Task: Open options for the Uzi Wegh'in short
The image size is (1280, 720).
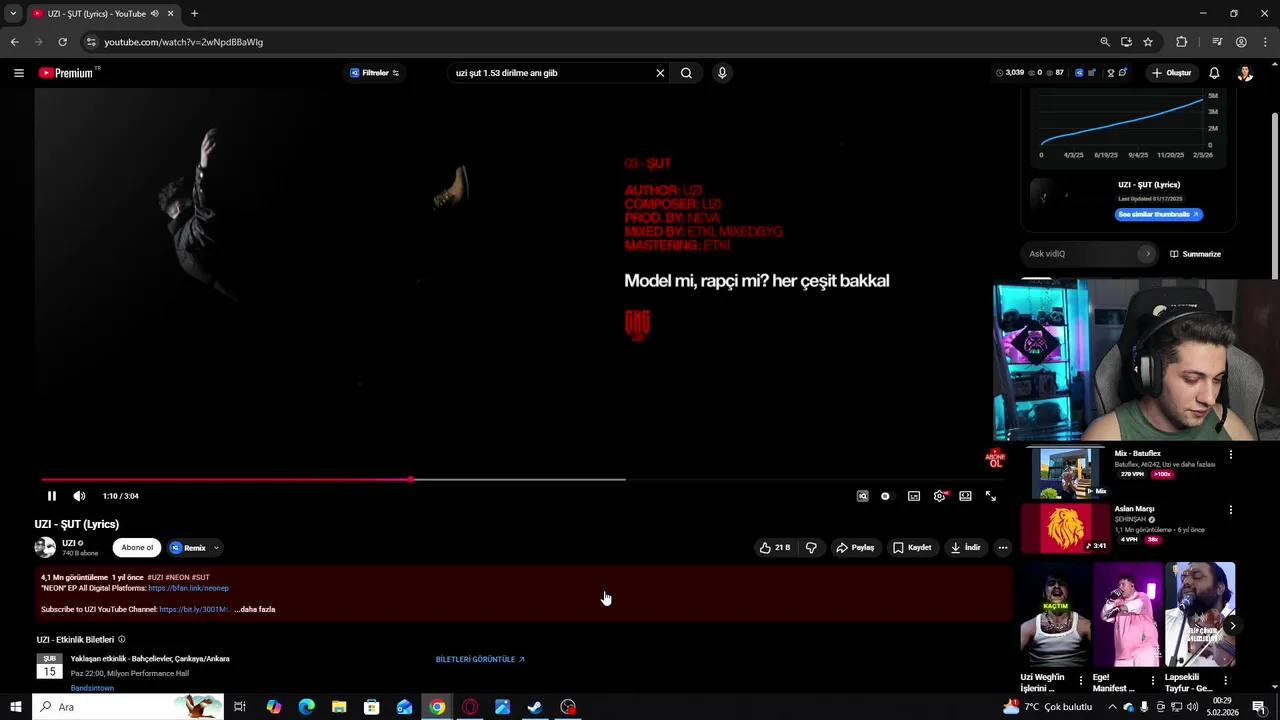Action: (1081, 681)
